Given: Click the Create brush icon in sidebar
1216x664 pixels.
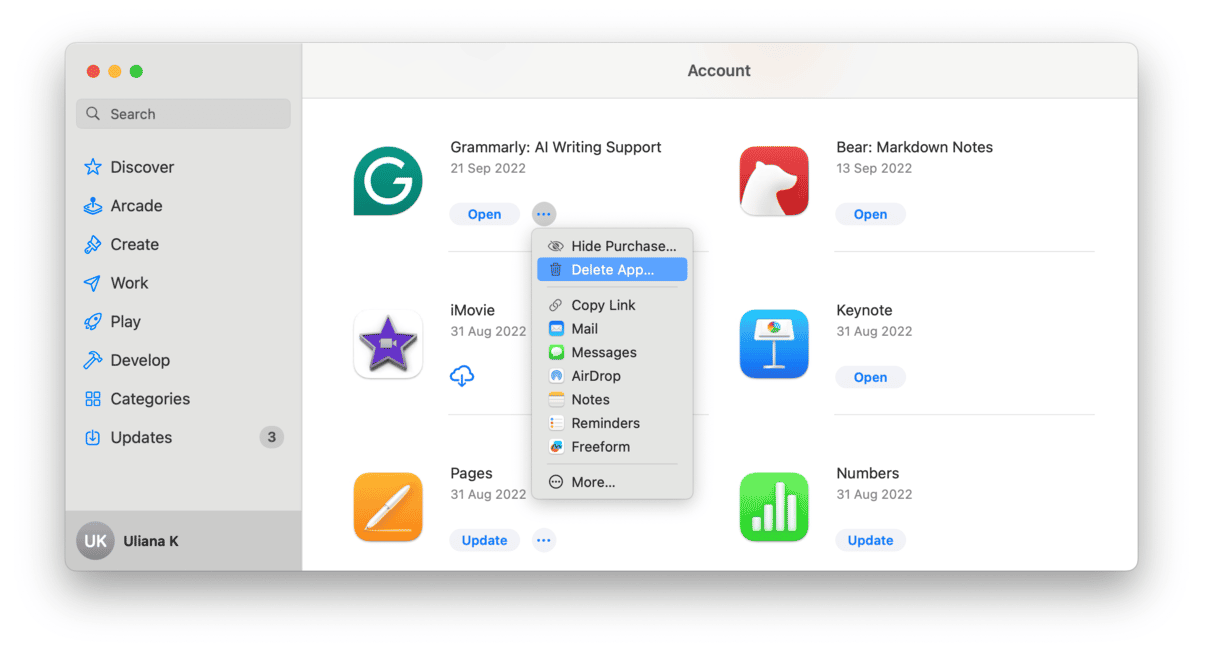Looking at the screenshot, I should point(93,244).
